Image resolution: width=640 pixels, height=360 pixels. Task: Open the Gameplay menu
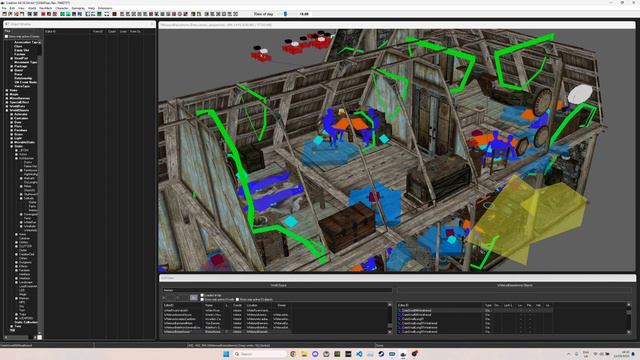pos(78,8)
